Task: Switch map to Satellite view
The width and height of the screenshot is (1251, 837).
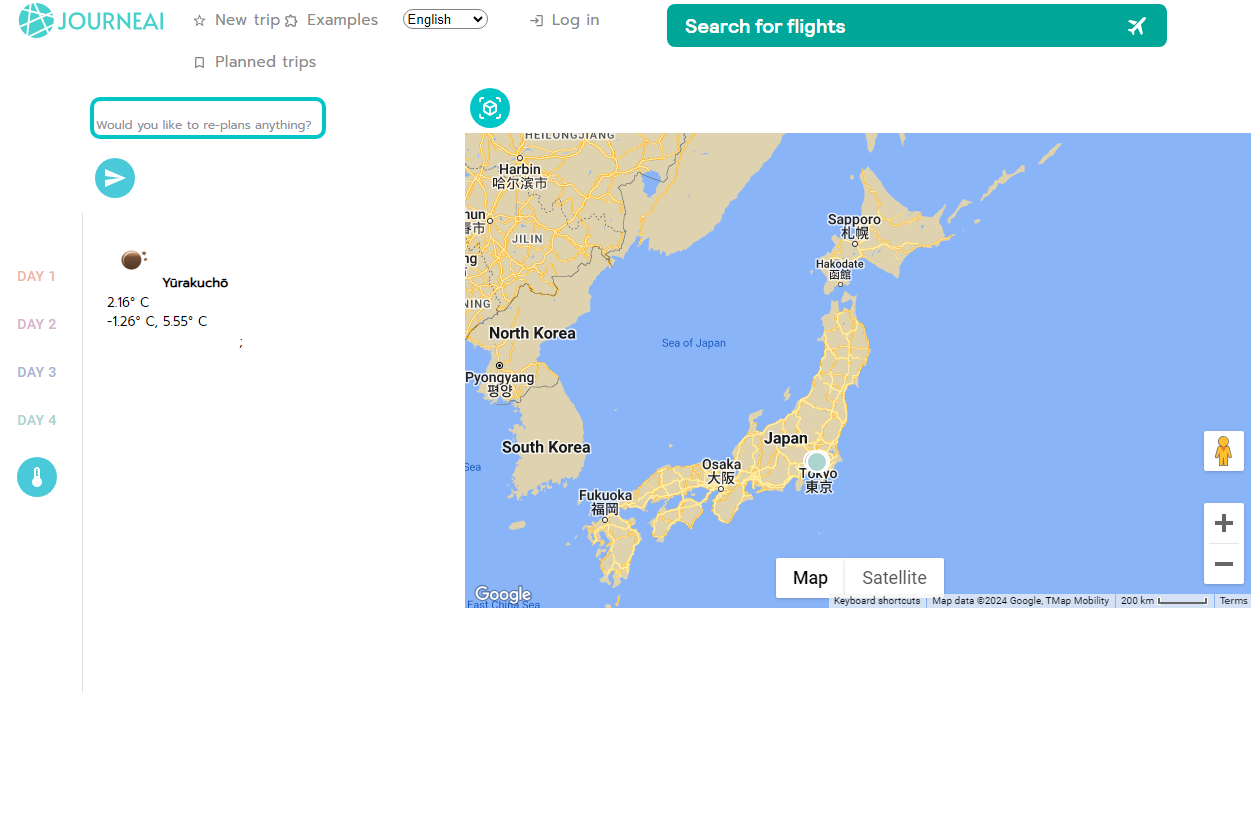Action: click(x=894, y=578)
